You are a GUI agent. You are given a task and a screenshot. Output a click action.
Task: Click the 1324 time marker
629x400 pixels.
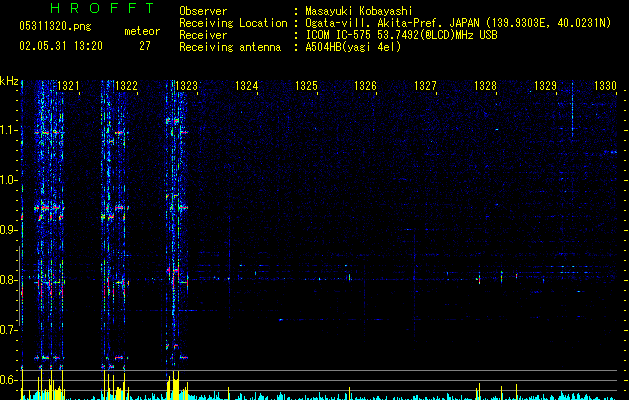point(246,86)
